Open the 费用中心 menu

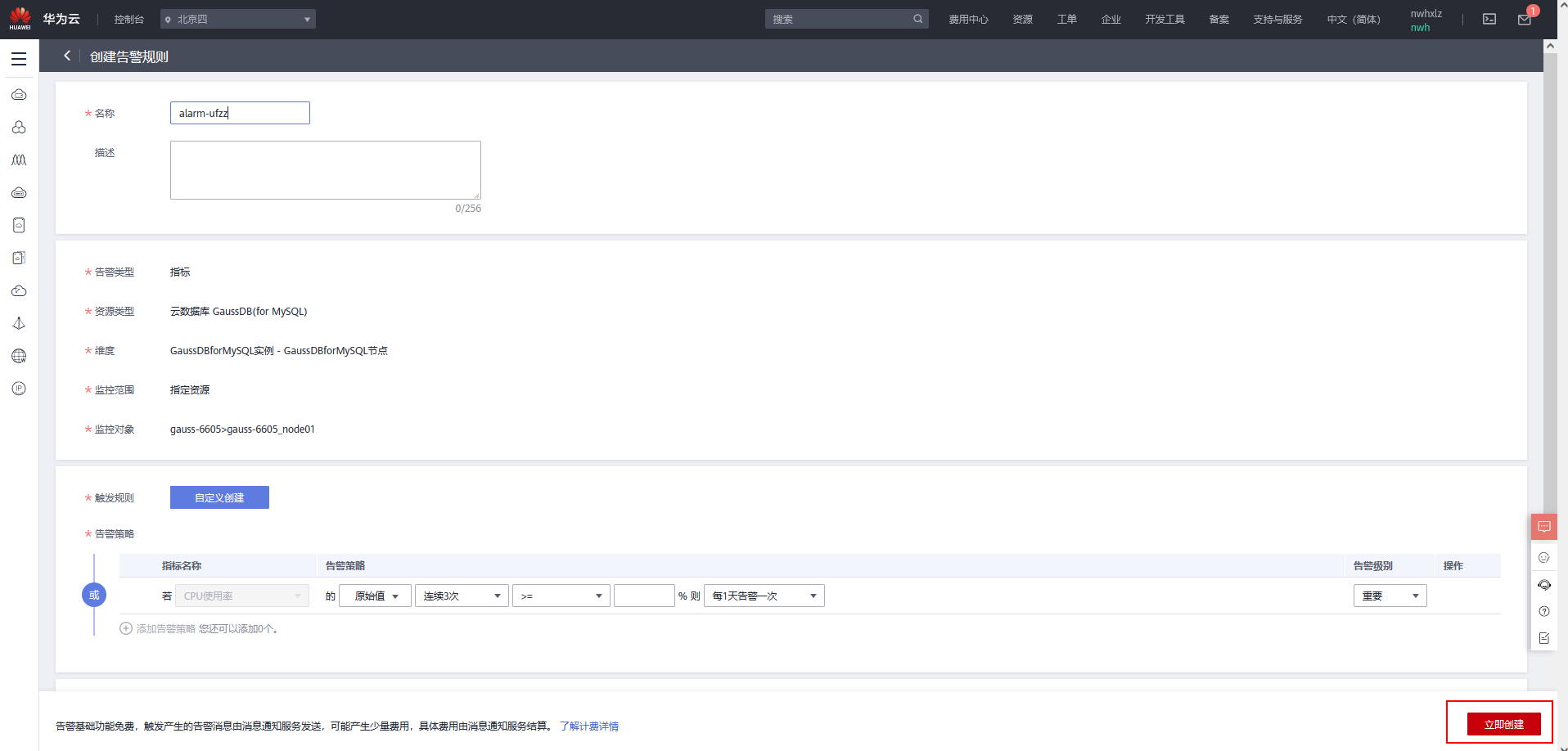[x=968, y=19]
